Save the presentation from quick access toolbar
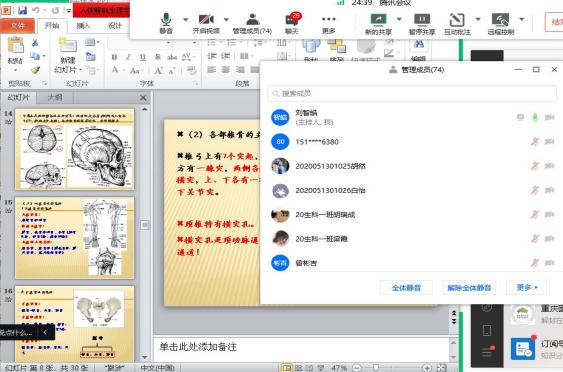The height and width of the screenshot is (372, 563). point(23,10)
